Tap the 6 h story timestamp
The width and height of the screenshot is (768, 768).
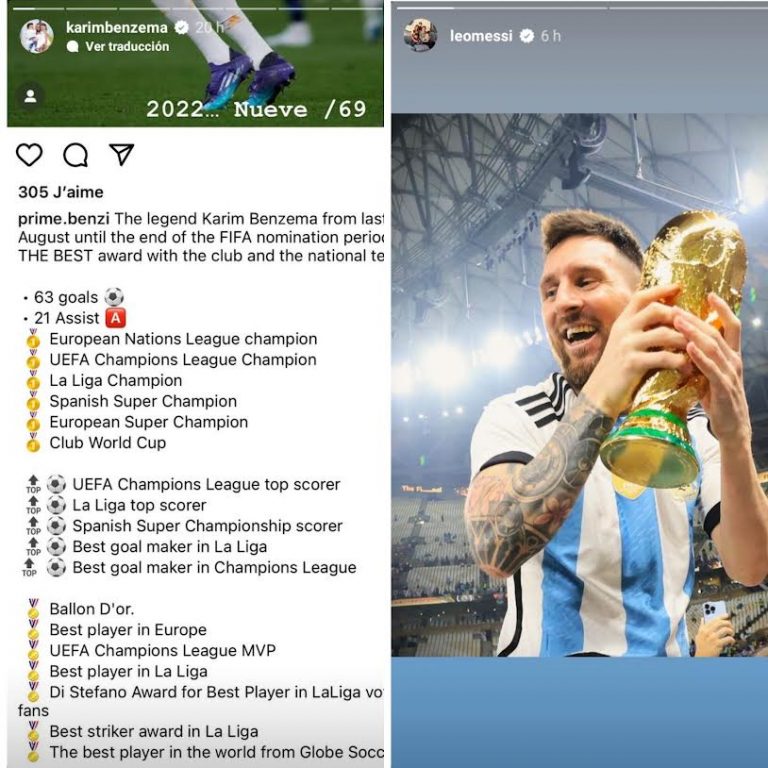551,36
